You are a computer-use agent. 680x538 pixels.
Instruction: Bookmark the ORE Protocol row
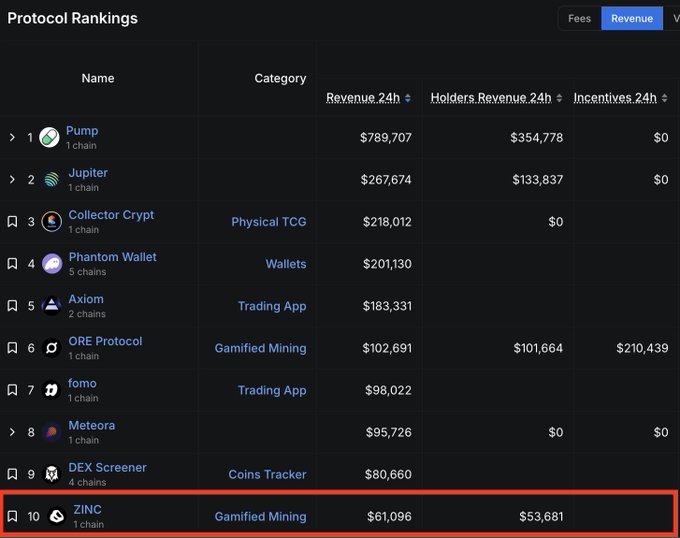(12, 348)
